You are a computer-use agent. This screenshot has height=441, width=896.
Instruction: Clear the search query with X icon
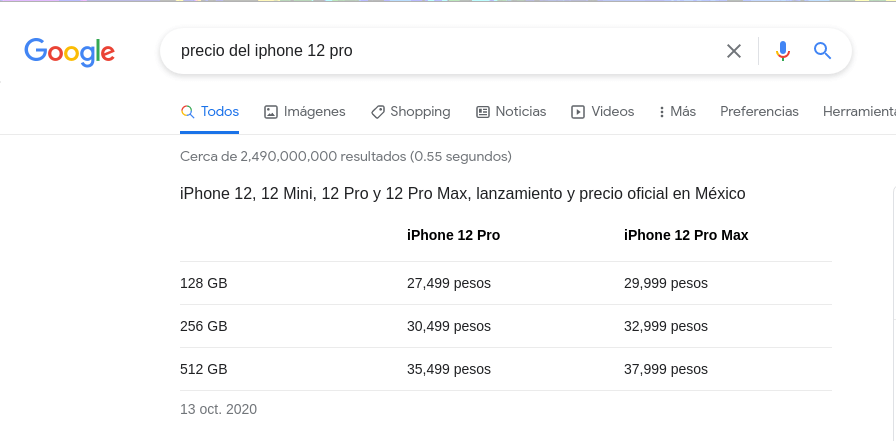[734, 51]
